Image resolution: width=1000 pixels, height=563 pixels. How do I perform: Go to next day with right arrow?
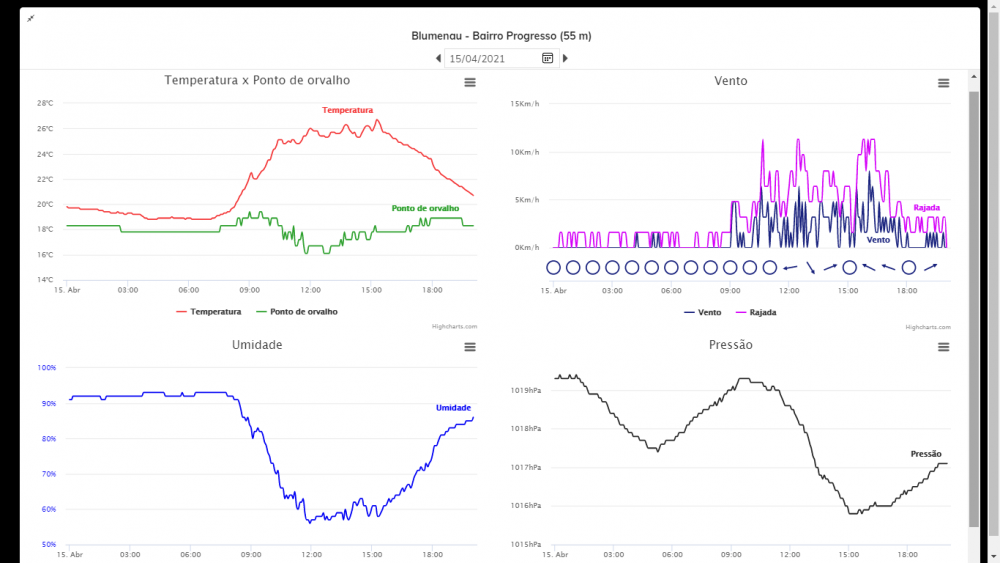[565, 58]
